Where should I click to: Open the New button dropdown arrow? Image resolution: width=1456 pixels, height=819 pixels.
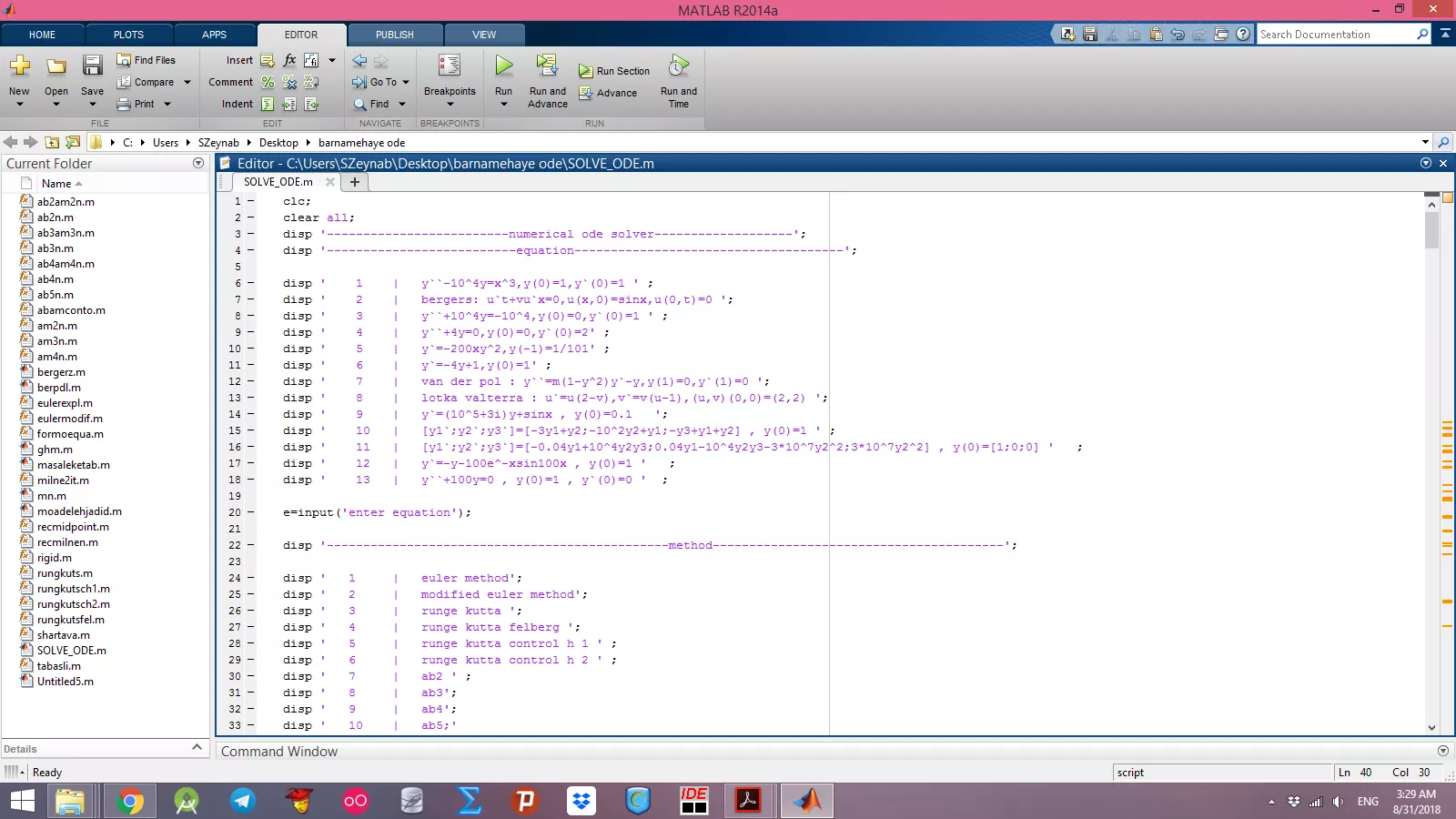click(19, 105)
